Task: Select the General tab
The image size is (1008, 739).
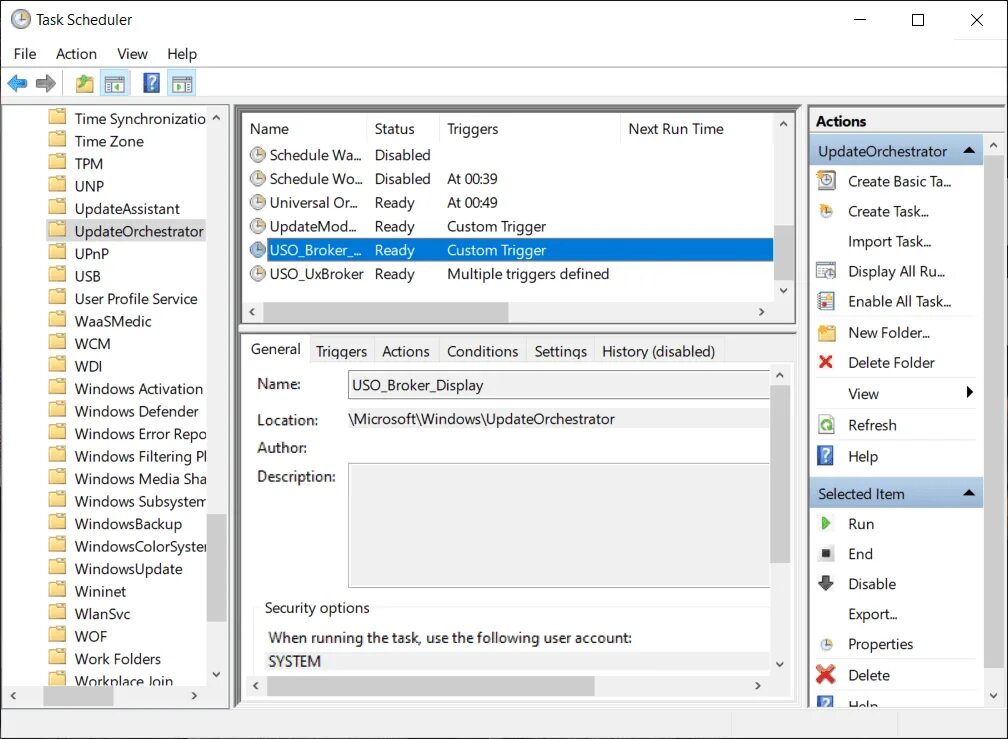Action: coord(276,349)
